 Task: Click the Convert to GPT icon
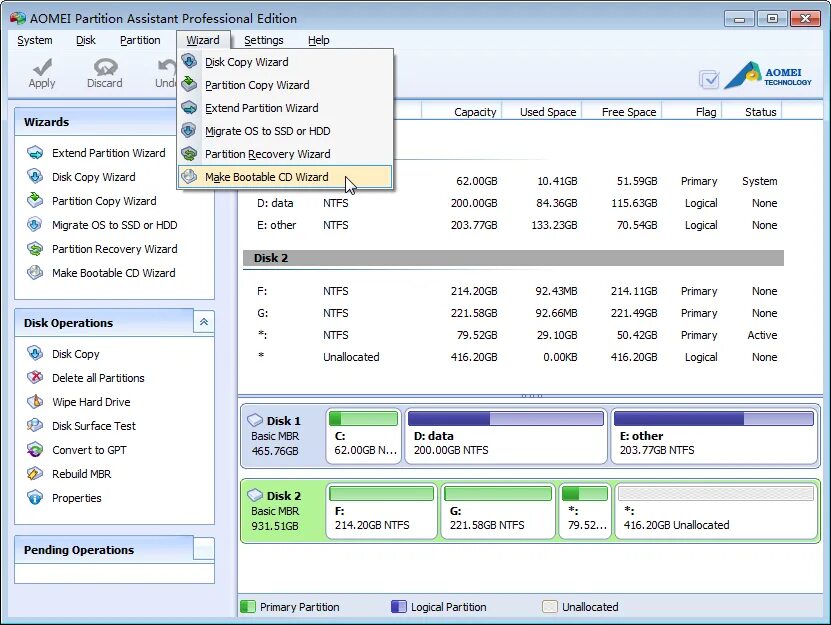[x=35, y=450]
